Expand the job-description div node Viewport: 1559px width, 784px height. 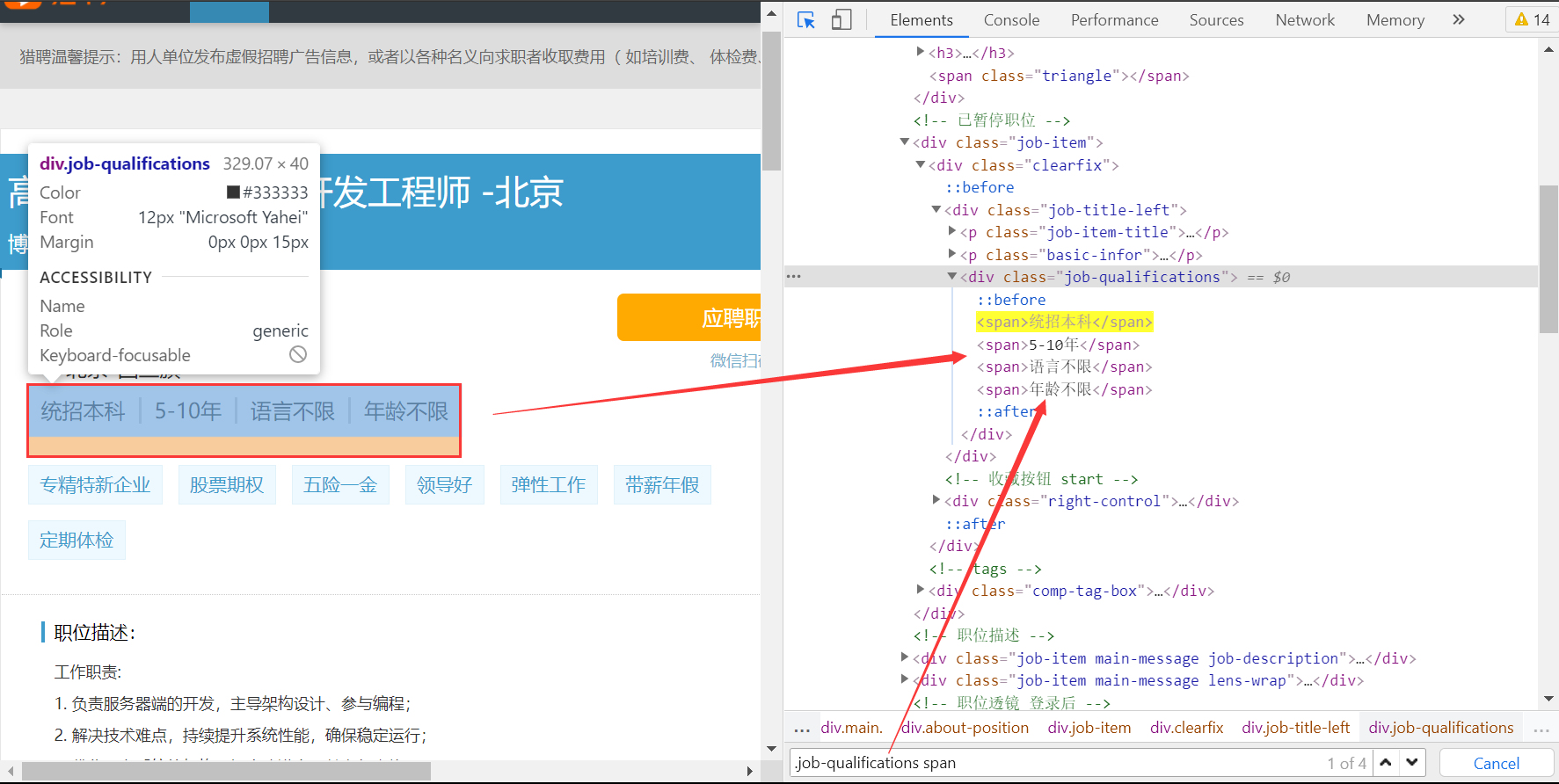(x=905, y=658)
